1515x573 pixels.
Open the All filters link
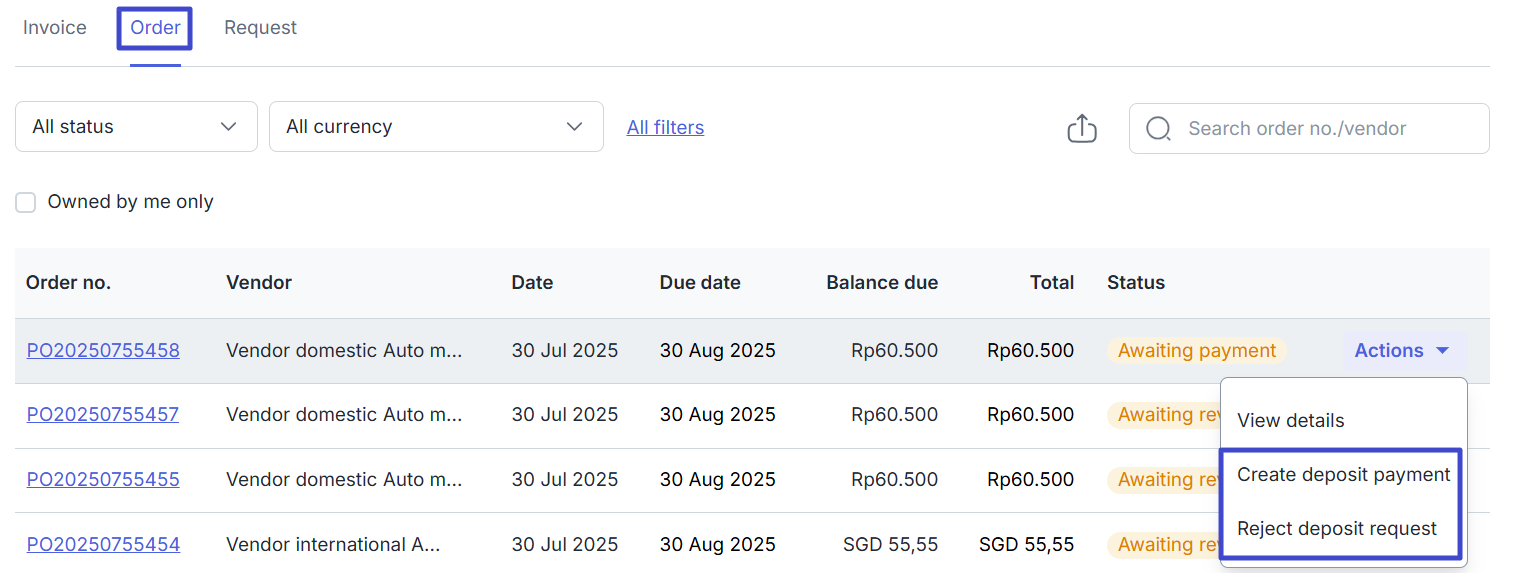[x=665, y=128]
